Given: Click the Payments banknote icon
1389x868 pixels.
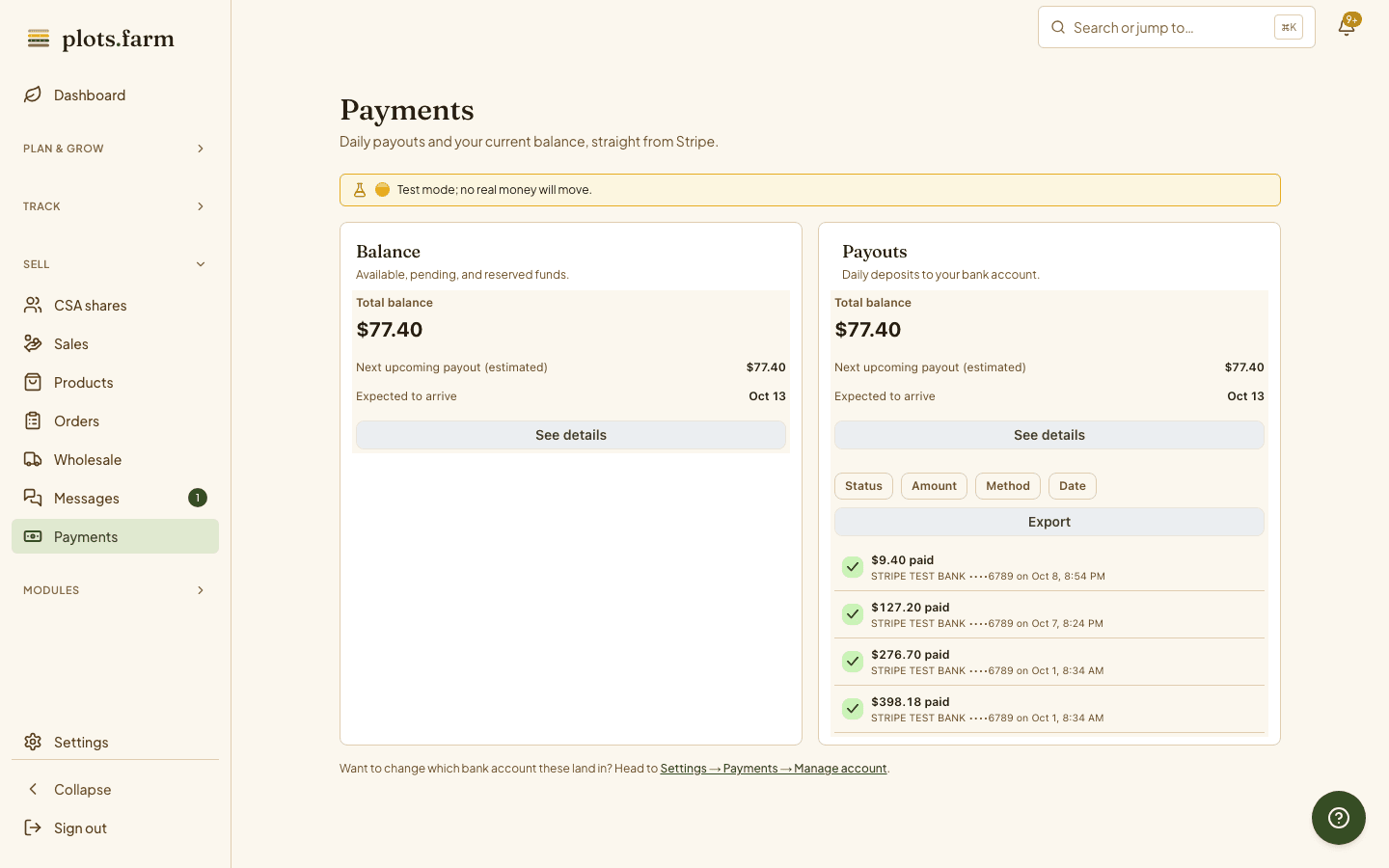Looking at the screenshot, I should click(33, 536).
